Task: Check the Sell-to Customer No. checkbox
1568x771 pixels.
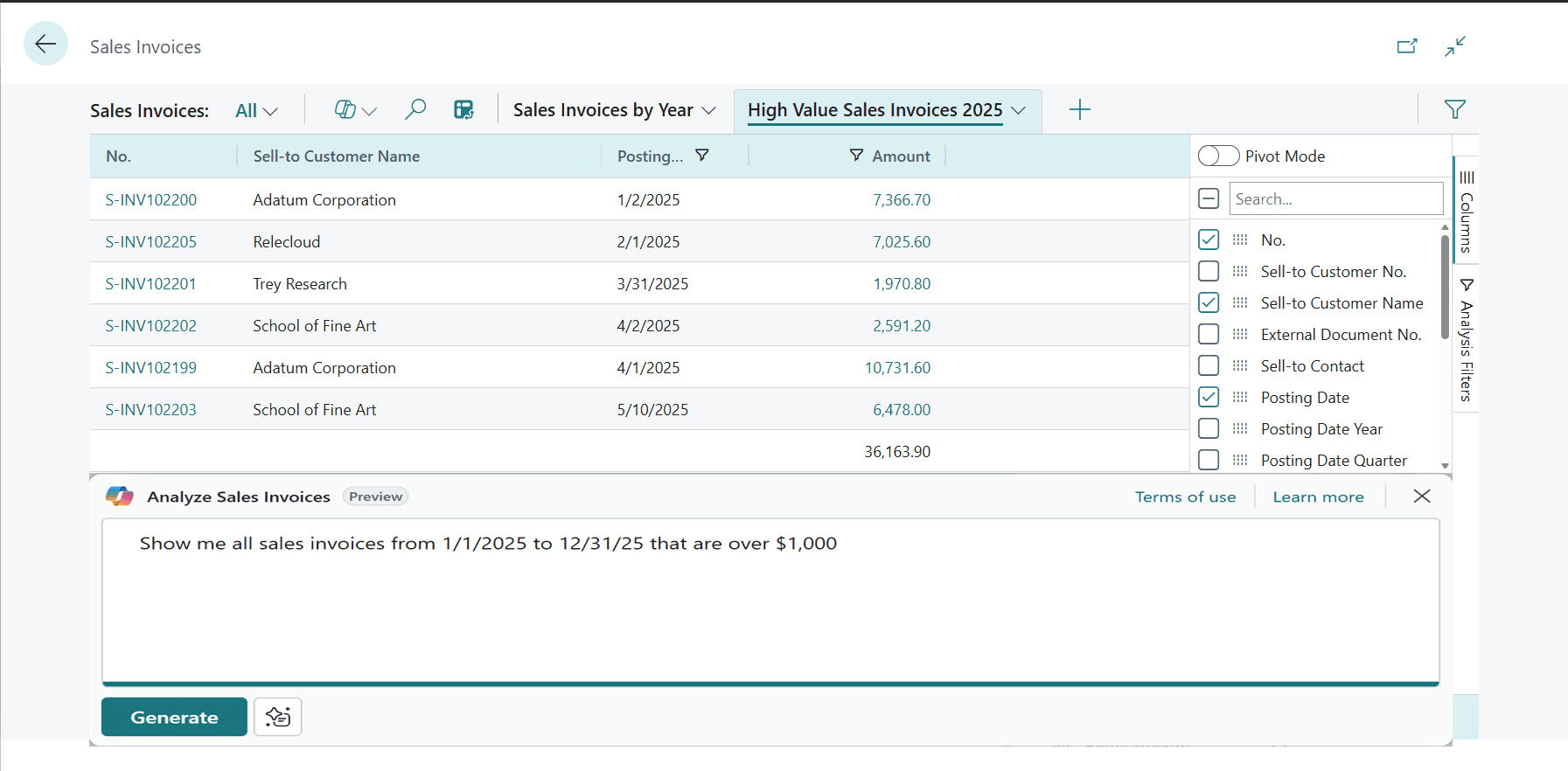Action: coord(1209,272)
